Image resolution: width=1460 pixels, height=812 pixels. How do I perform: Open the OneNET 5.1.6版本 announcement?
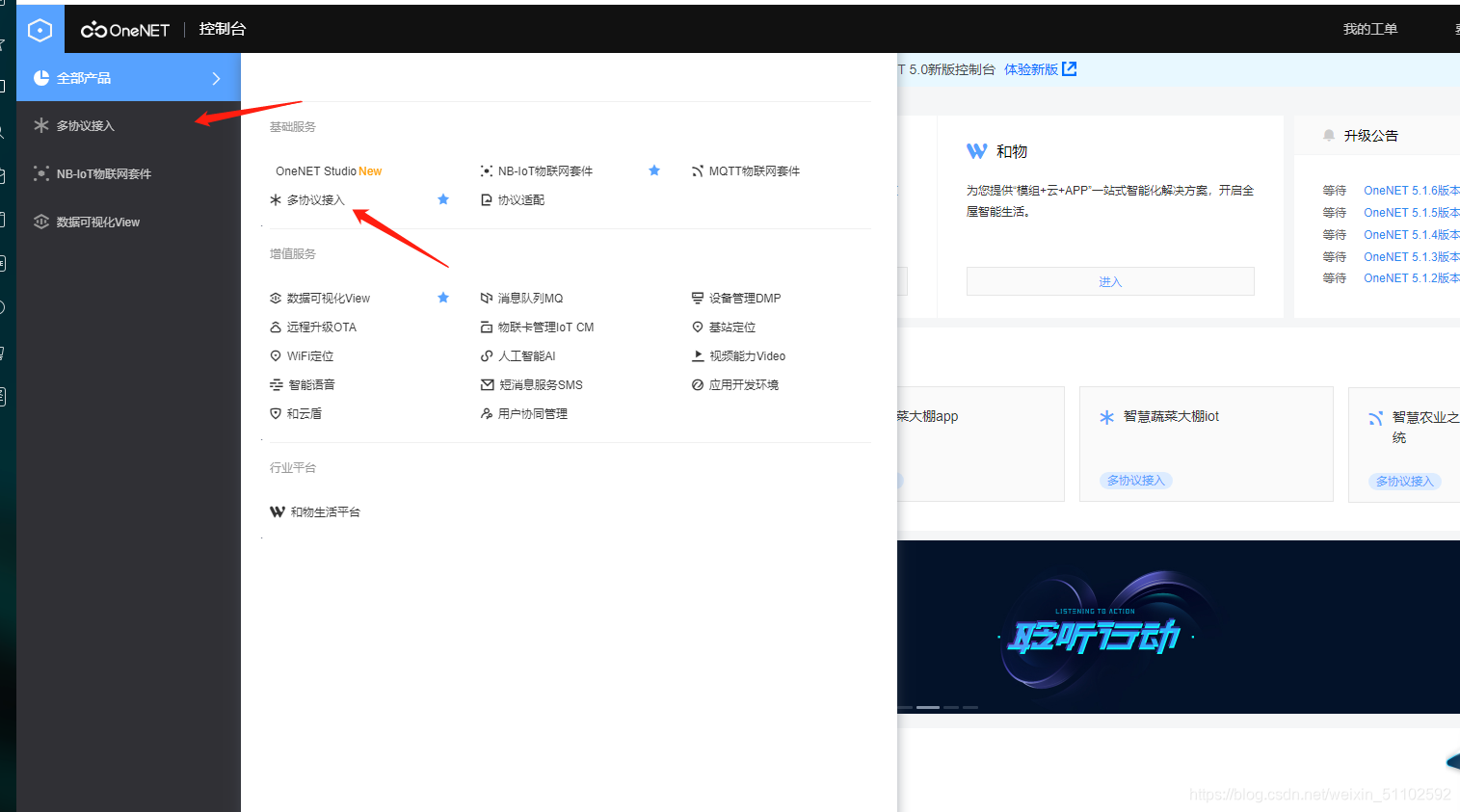coord(1412,191)
